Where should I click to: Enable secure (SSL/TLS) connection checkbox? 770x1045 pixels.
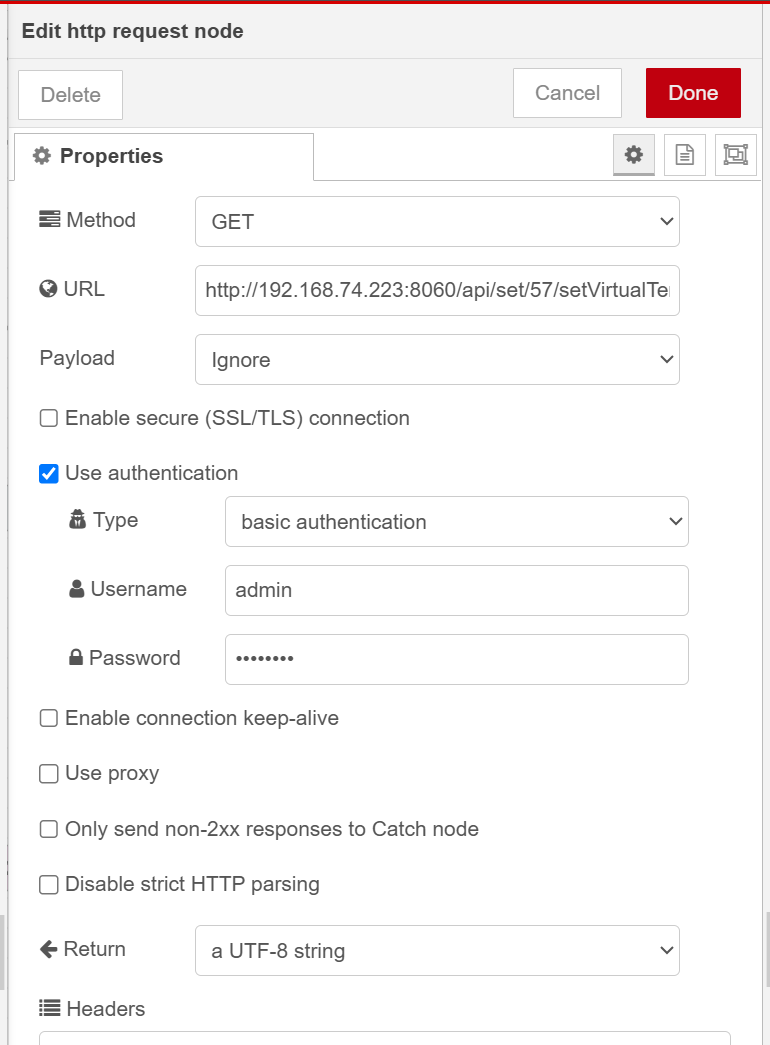pyautogui.click(x=49, y=418)
